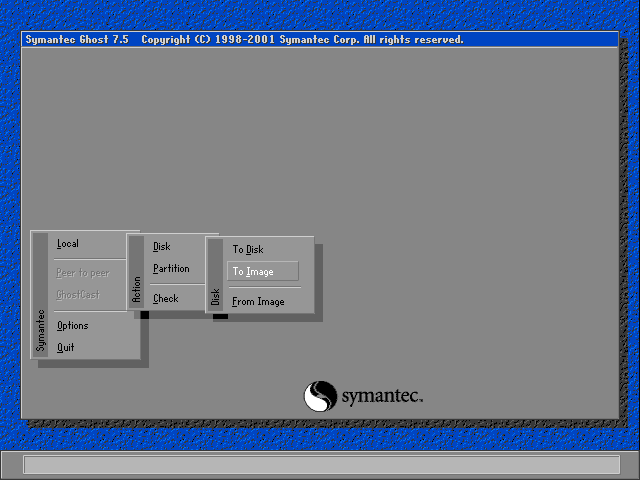The height and width of the screenshot is (480, 640).
Task: Select Disk in the Action submenu
Action: tap(162, 247)
